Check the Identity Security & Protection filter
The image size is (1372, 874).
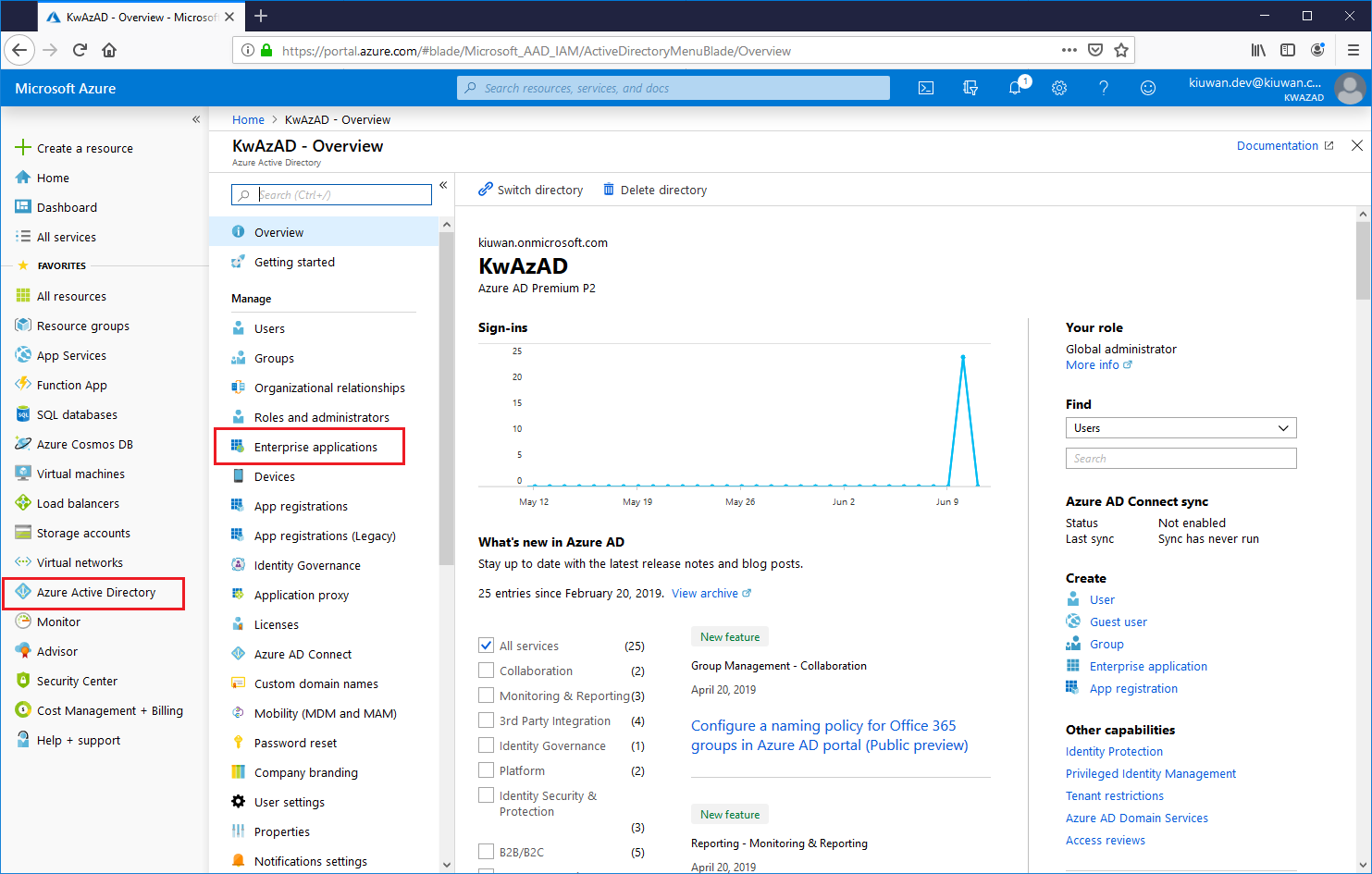coord(486,795)
